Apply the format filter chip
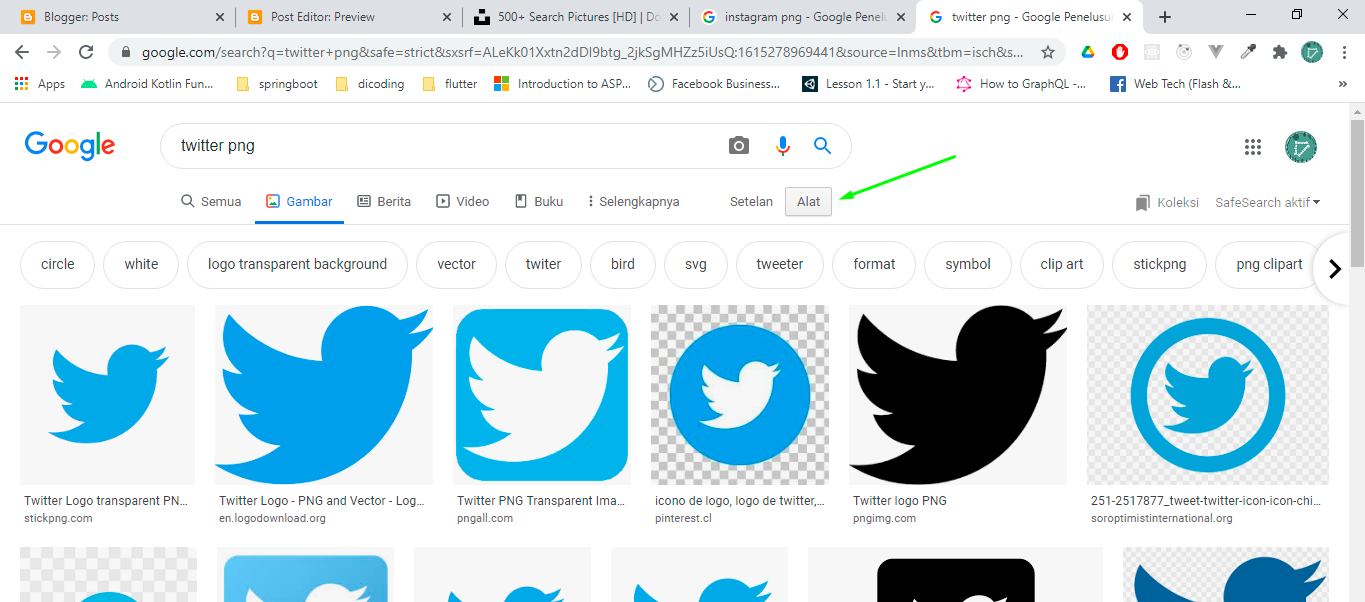This screenshot has height=602, width=1365. tap(874, 264)
